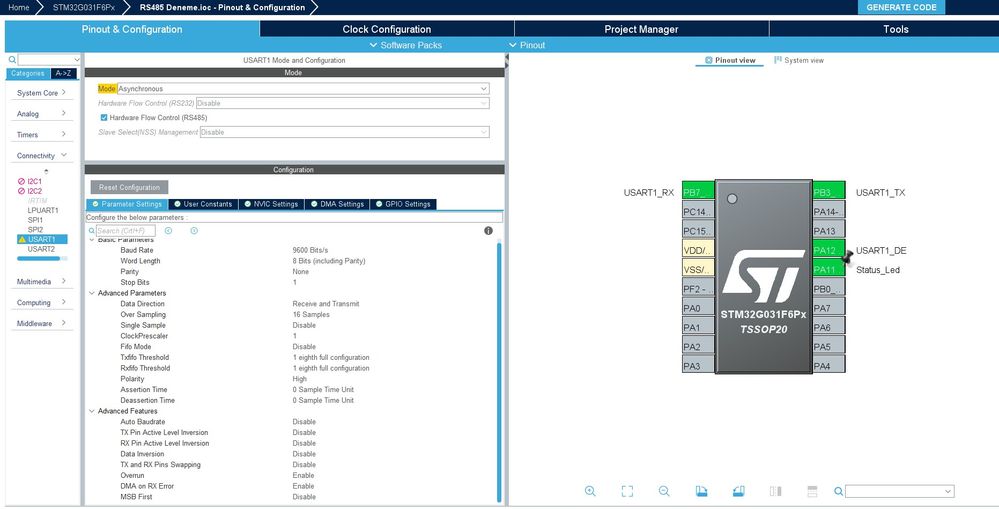Screen dimensions: 999x509
Task: Click the pin search magnifier icon
Action: point(838,491)
